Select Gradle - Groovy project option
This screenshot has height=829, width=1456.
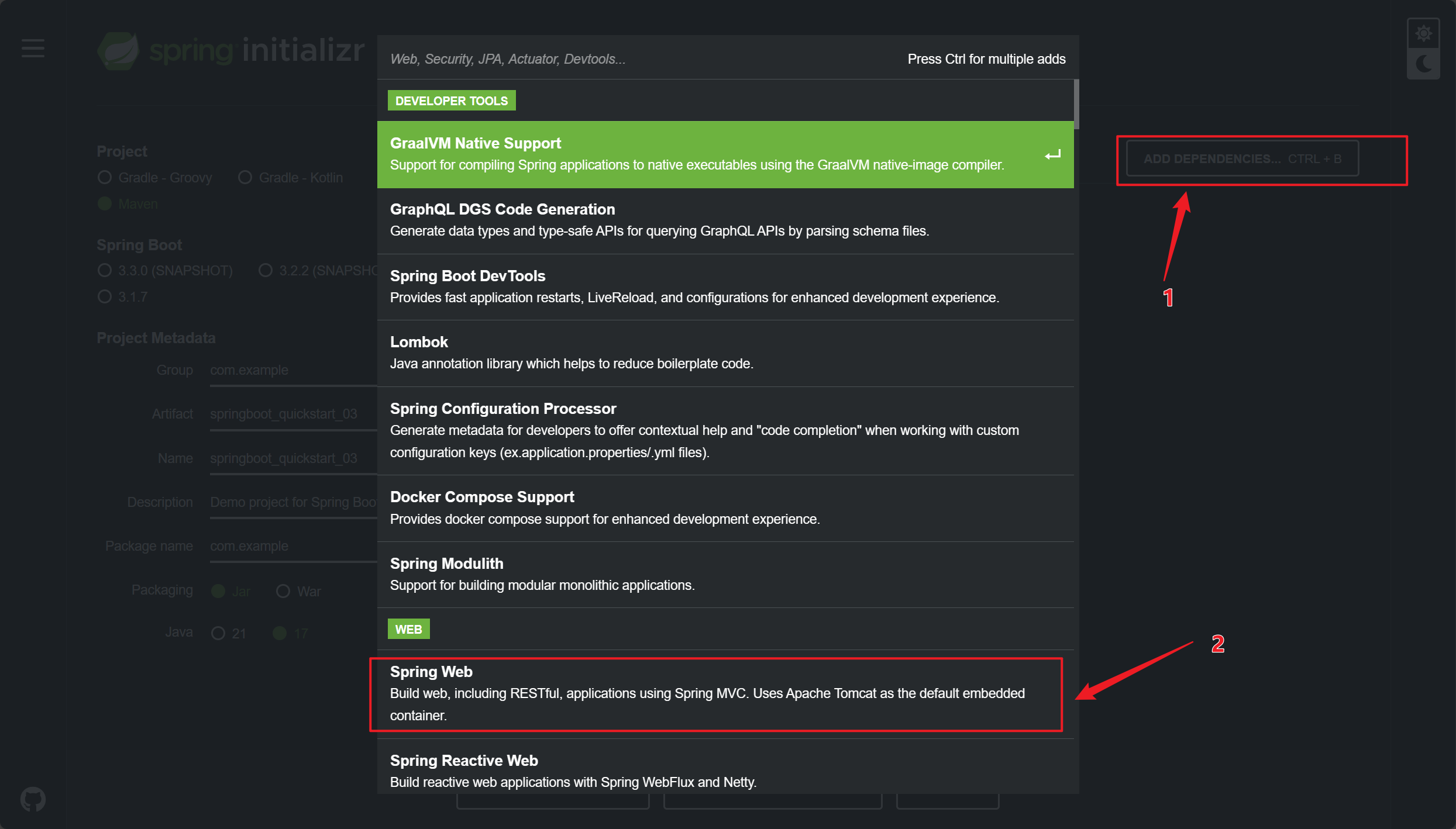click(x=105, y=177)
